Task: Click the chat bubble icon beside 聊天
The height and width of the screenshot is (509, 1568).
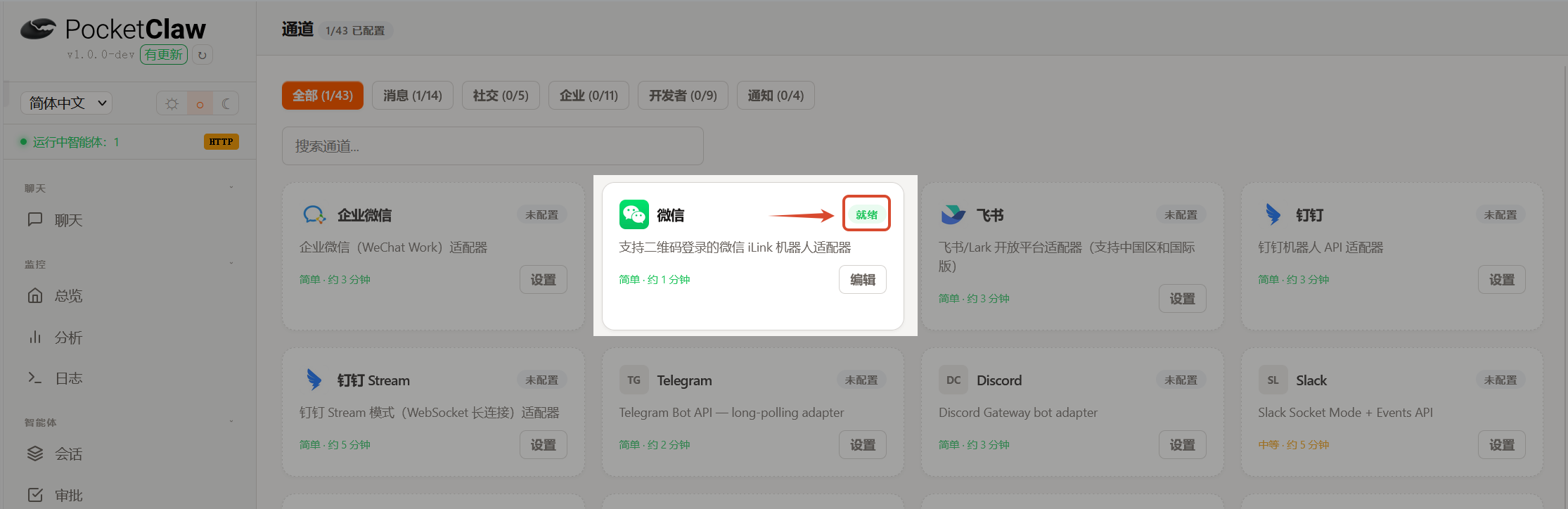Action: (x=35, y=220)
